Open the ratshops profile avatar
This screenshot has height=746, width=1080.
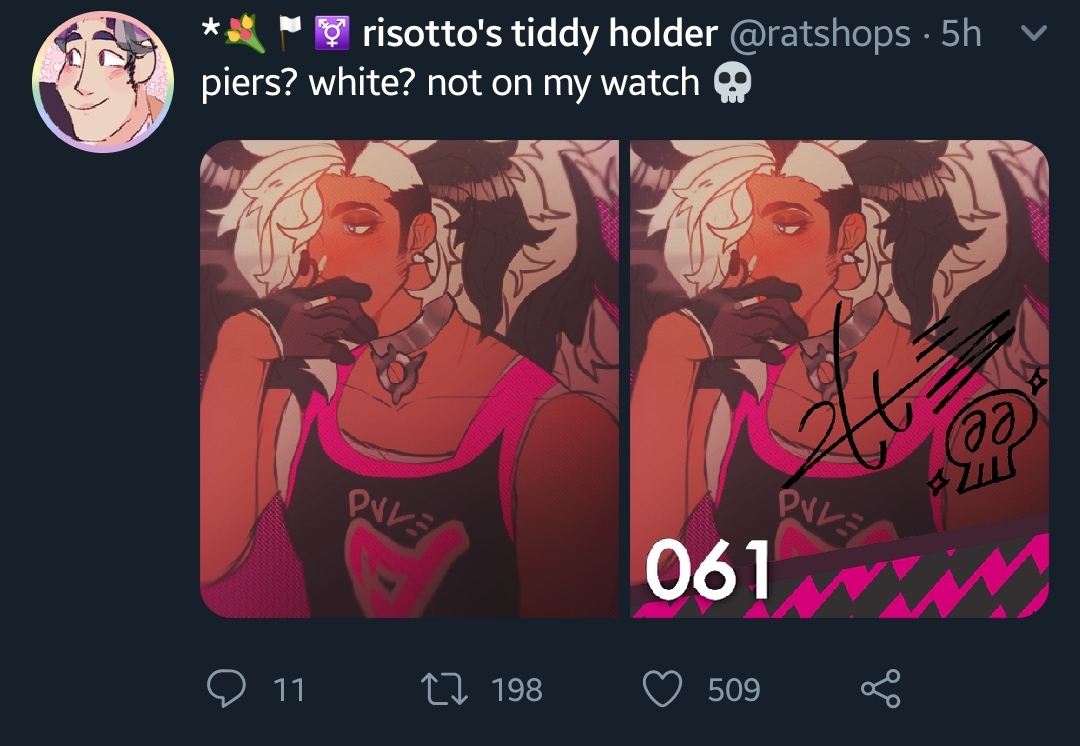point(103,82)
